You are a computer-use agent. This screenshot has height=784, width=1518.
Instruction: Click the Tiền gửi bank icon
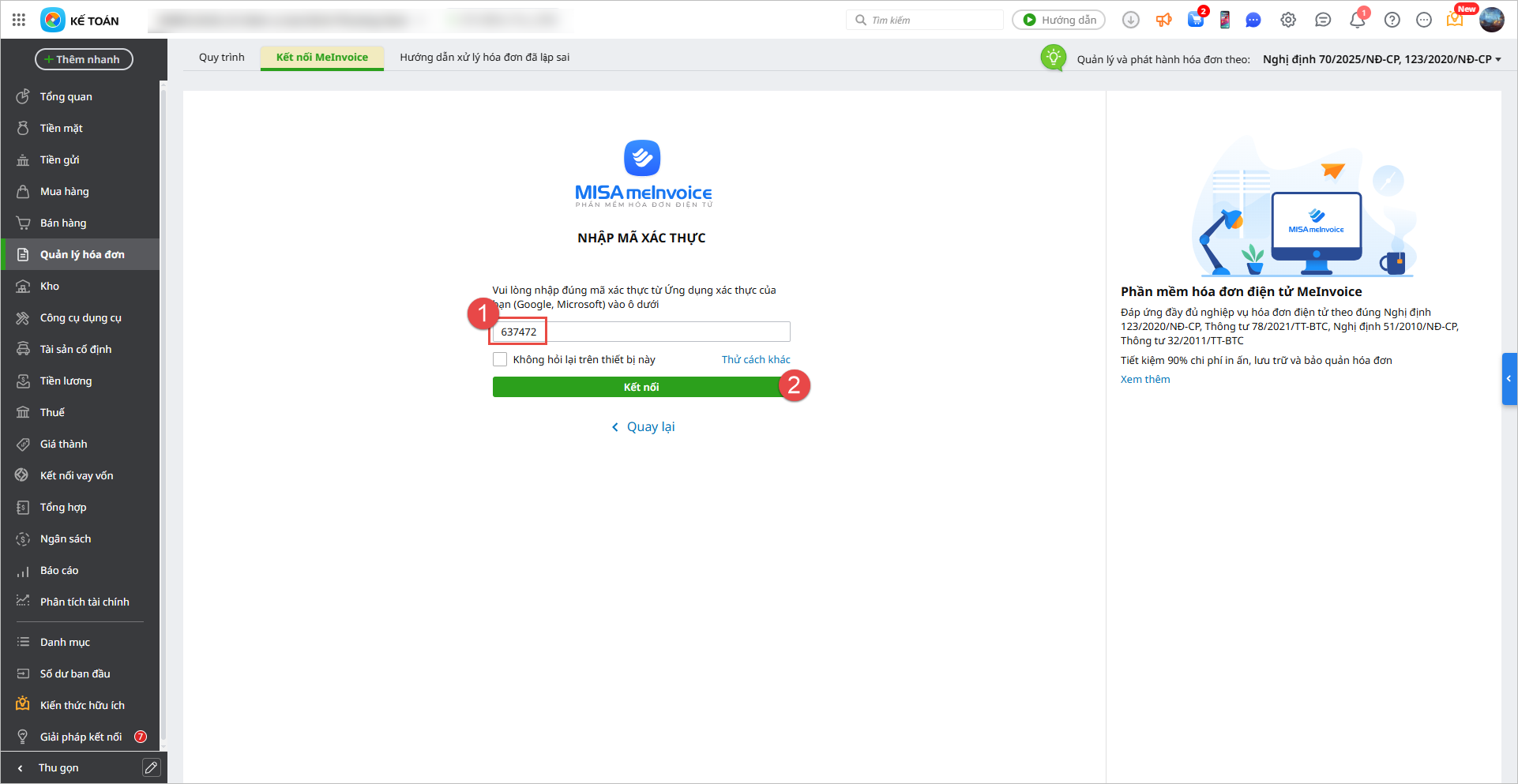(x=23, y=159)
